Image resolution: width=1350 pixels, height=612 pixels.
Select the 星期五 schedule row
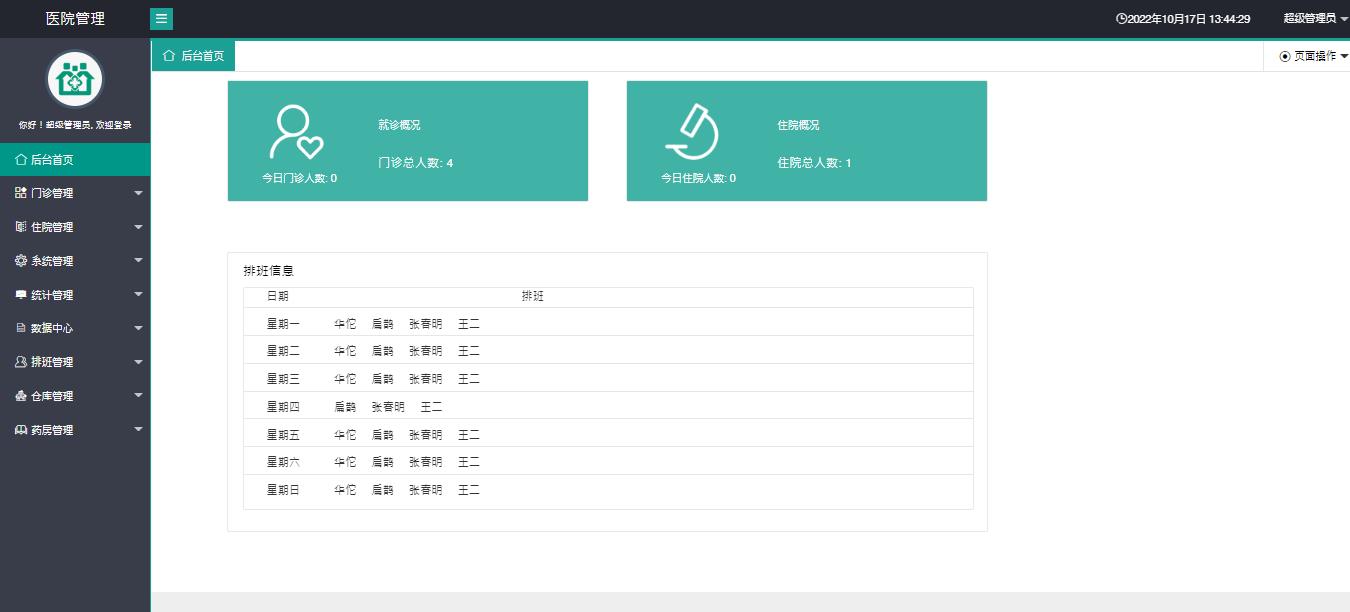608,435
